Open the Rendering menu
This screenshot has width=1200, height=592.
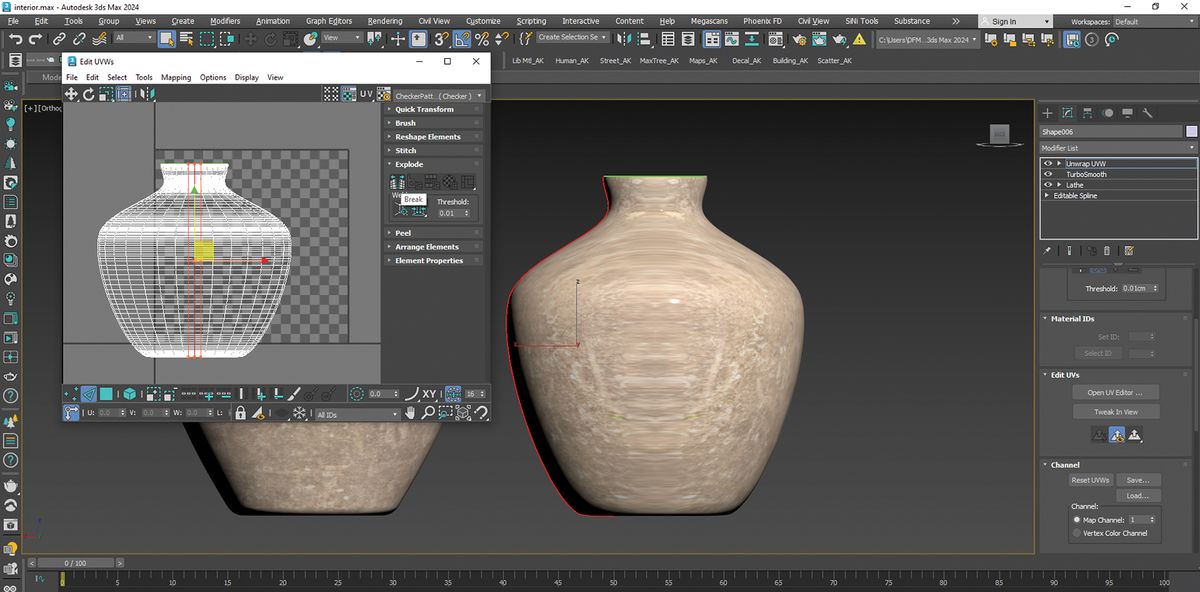tap(385, 21)
